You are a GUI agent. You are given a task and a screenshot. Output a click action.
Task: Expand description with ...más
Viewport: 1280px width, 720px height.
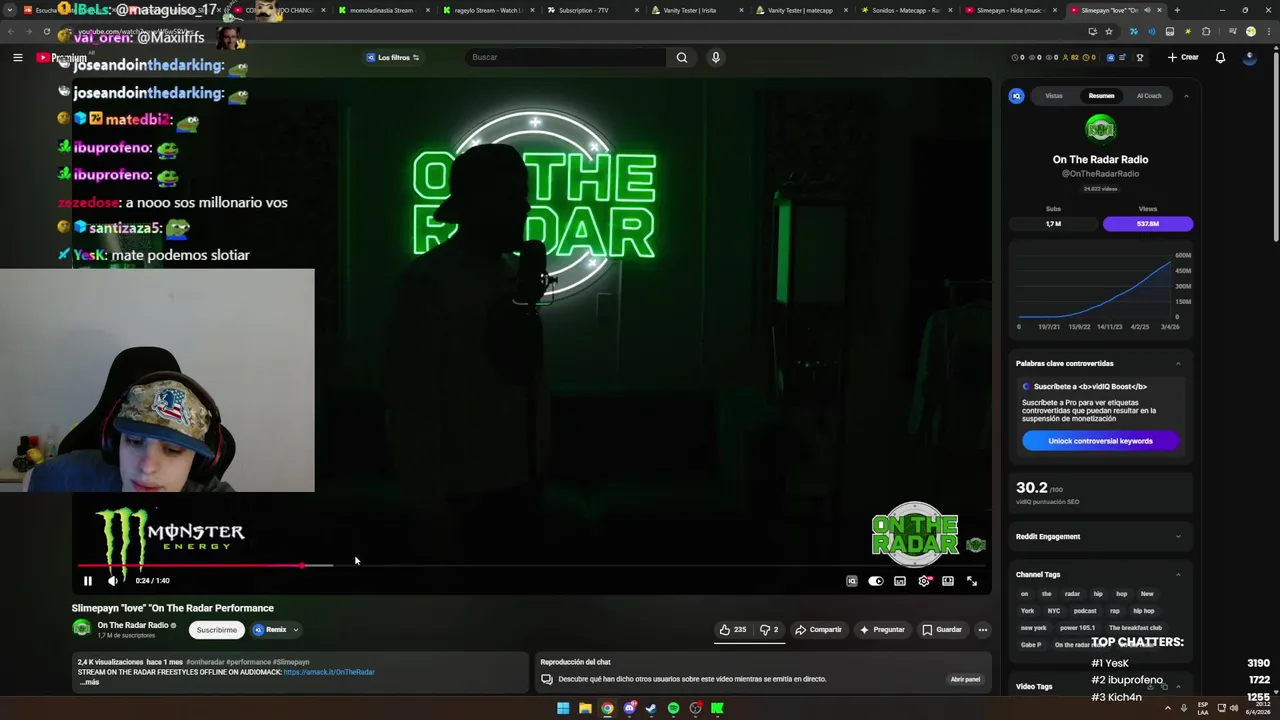89,682
